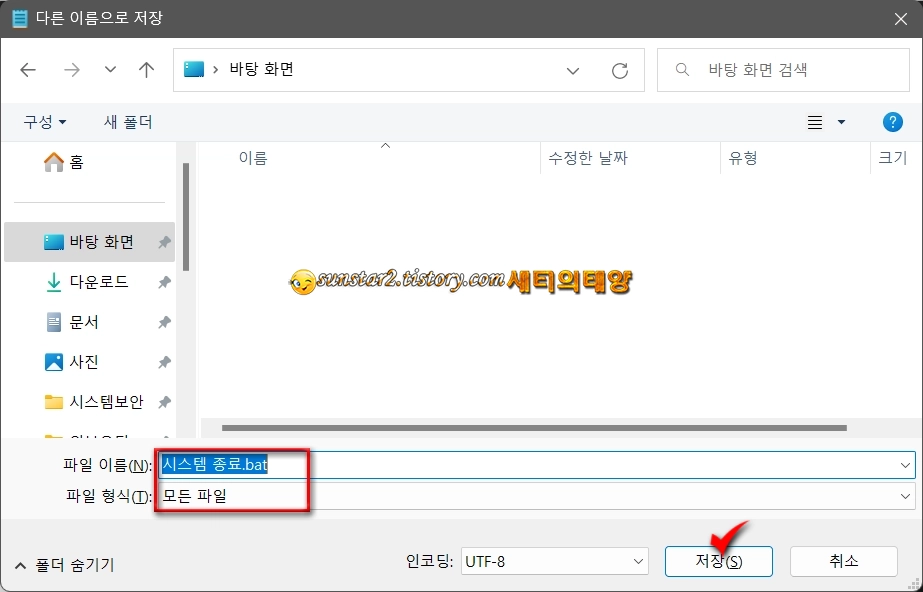Open the 사진 folder in the sidebar

tap(72, 362)
